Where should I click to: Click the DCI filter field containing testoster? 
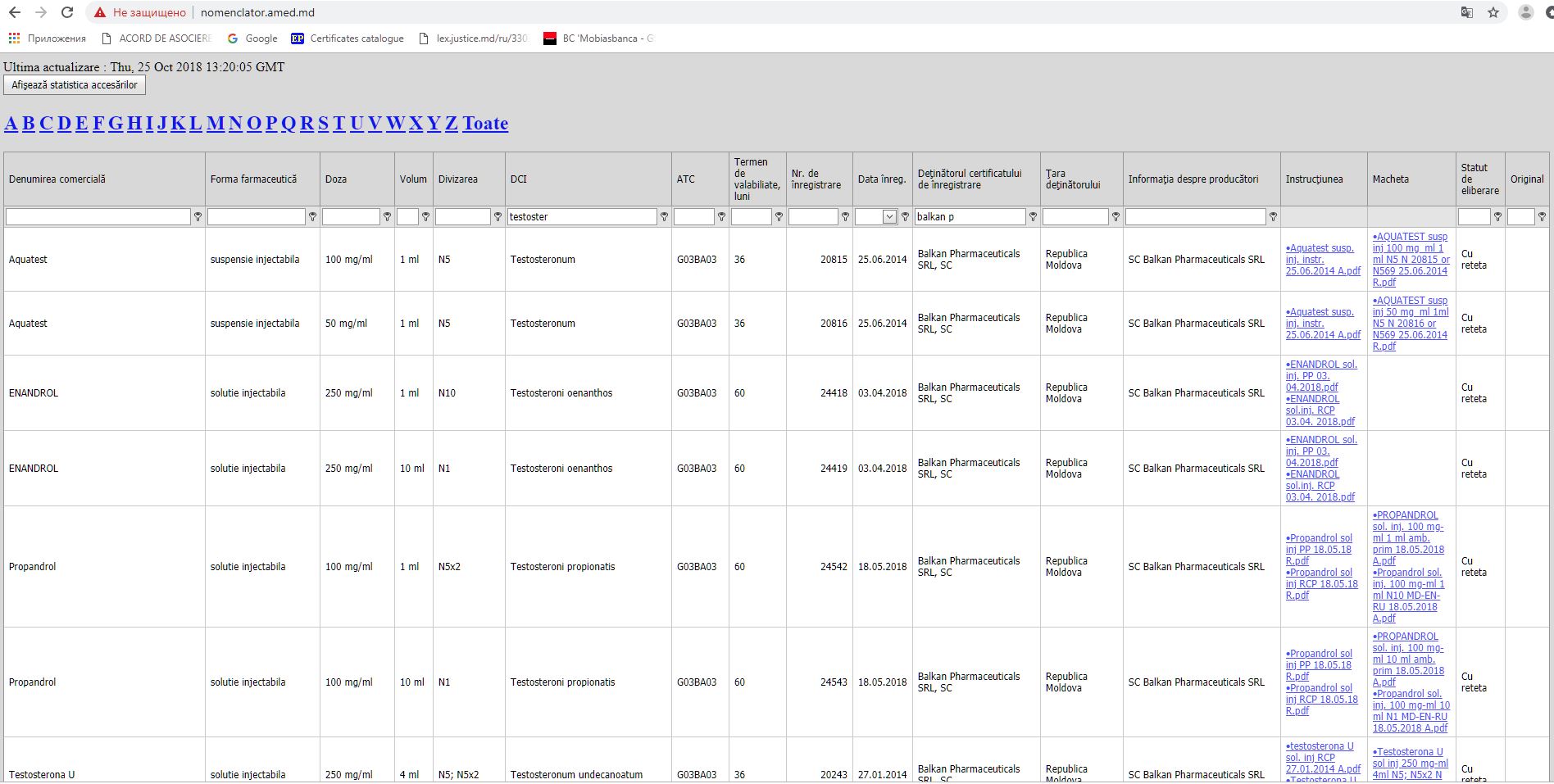(x=582, y=217)
